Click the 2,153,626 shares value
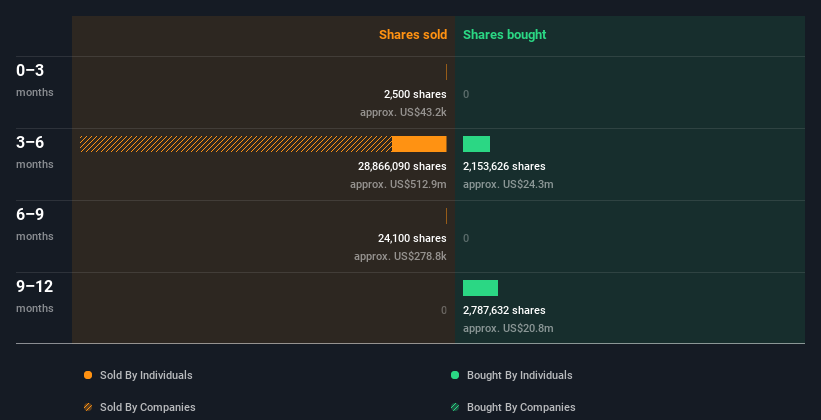 [x=504, y=166]
